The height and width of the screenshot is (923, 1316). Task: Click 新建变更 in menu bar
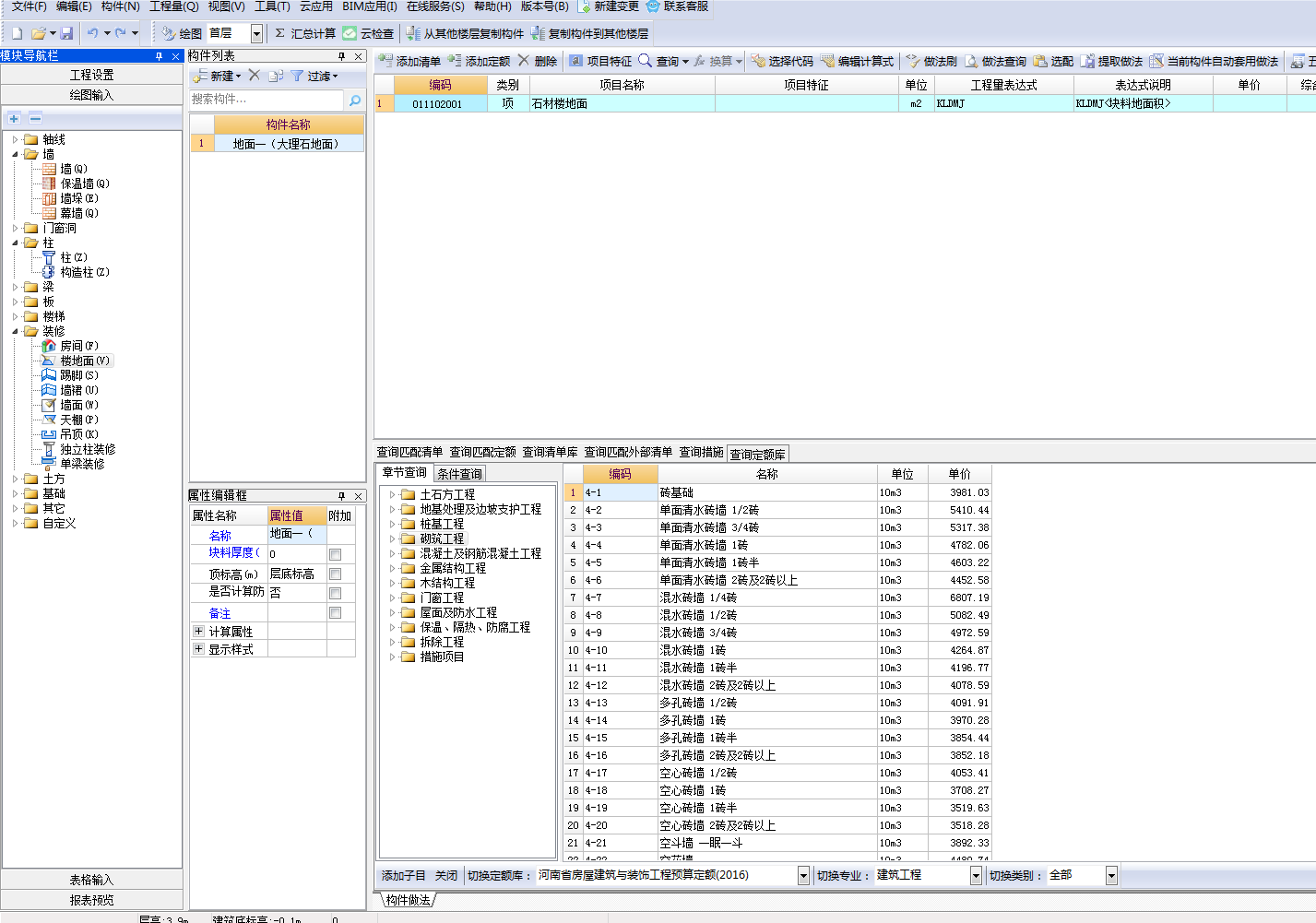[x=609, y=6]
